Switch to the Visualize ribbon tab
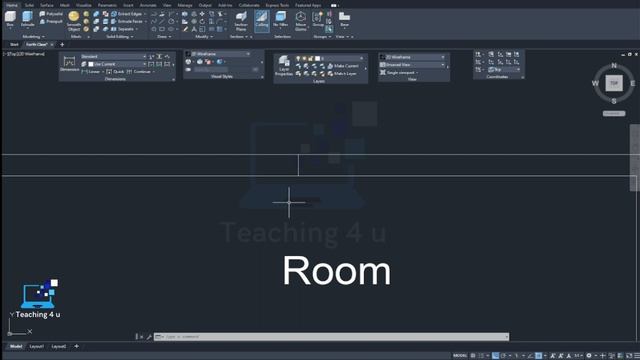 pos(84,5)
